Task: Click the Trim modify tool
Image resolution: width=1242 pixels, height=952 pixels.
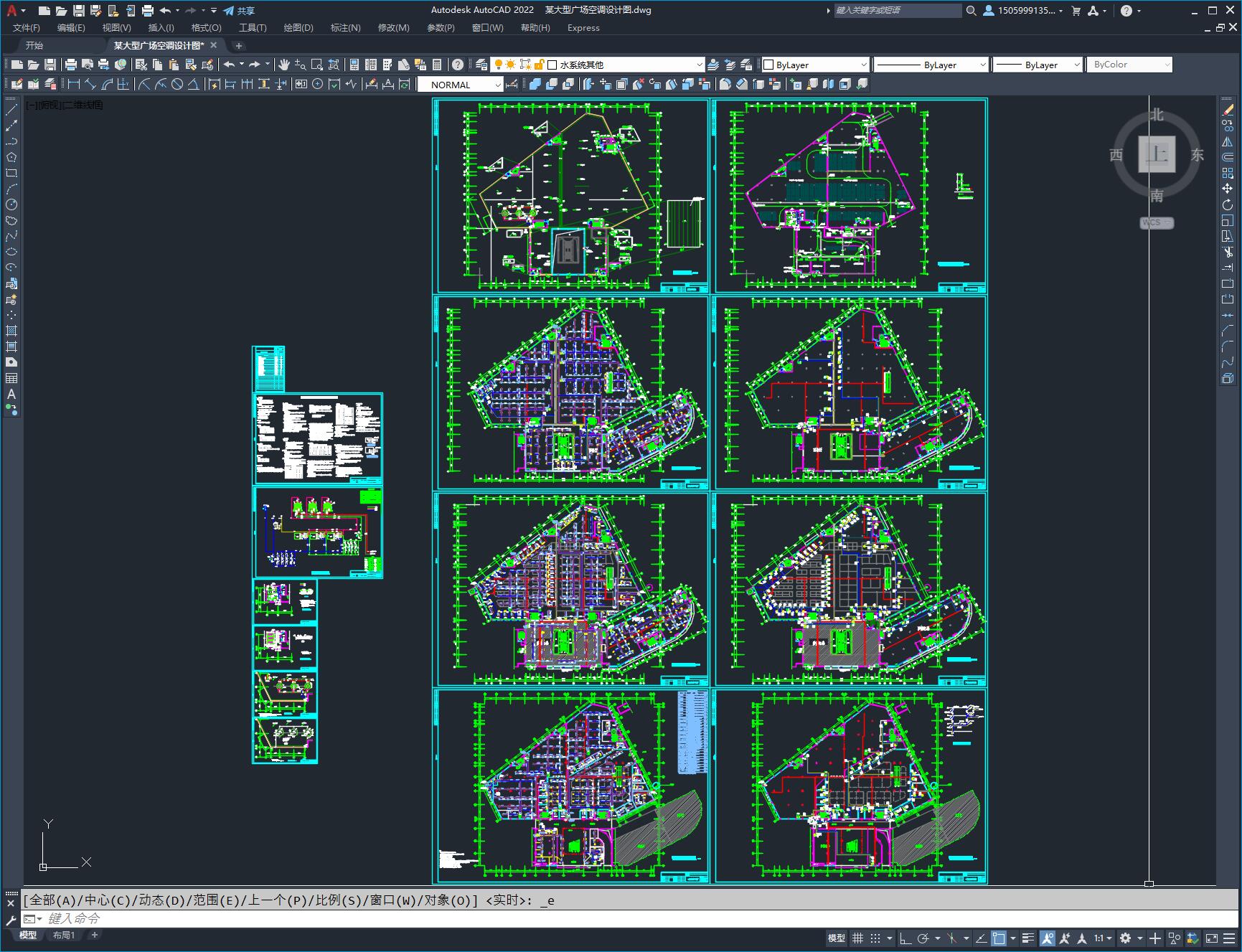Action: (x=1228, y=252)
